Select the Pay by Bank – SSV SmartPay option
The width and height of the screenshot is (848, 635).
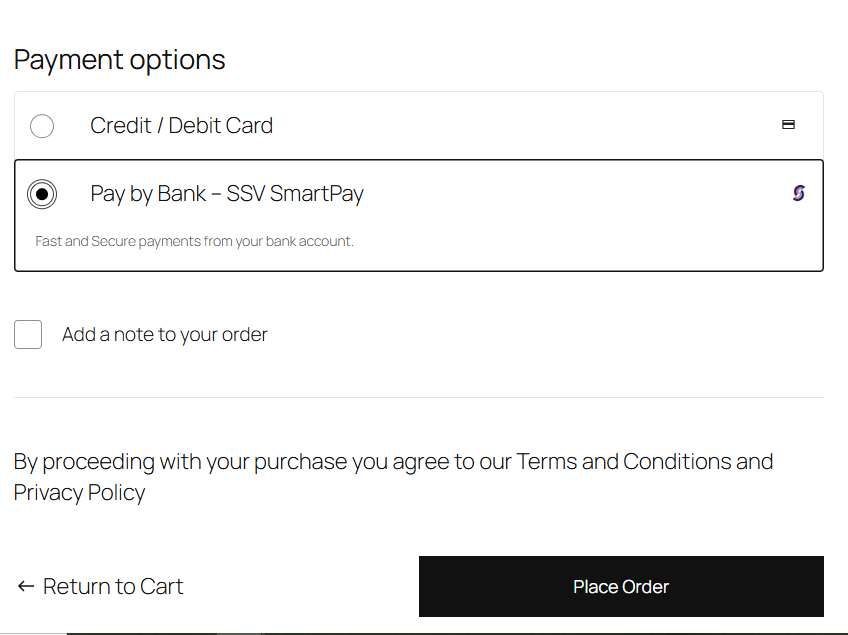pyautogui.click(x=41, y=193)
